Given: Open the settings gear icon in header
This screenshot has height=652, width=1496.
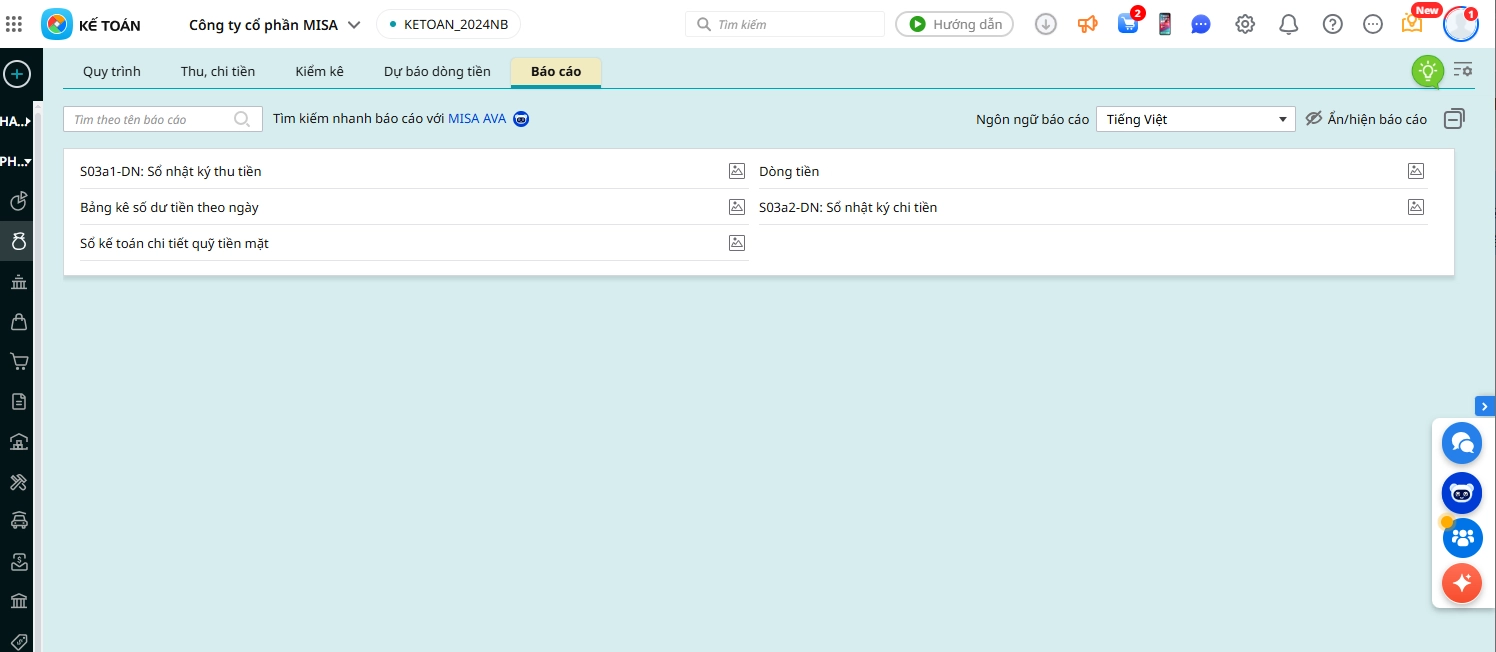Looking at the screenshot, I should pyautogui.click(x=1245, y=25).
